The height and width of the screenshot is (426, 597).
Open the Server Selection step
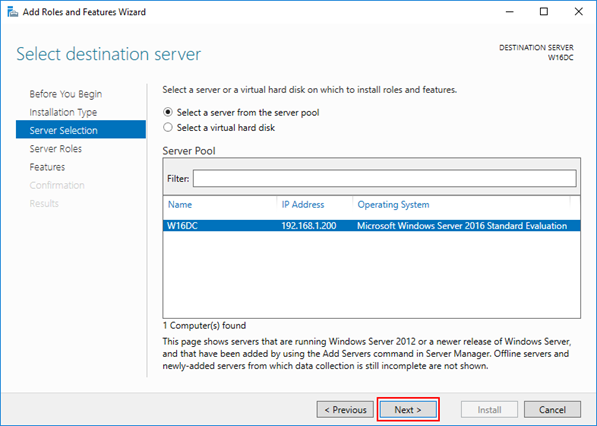[81, 130]
